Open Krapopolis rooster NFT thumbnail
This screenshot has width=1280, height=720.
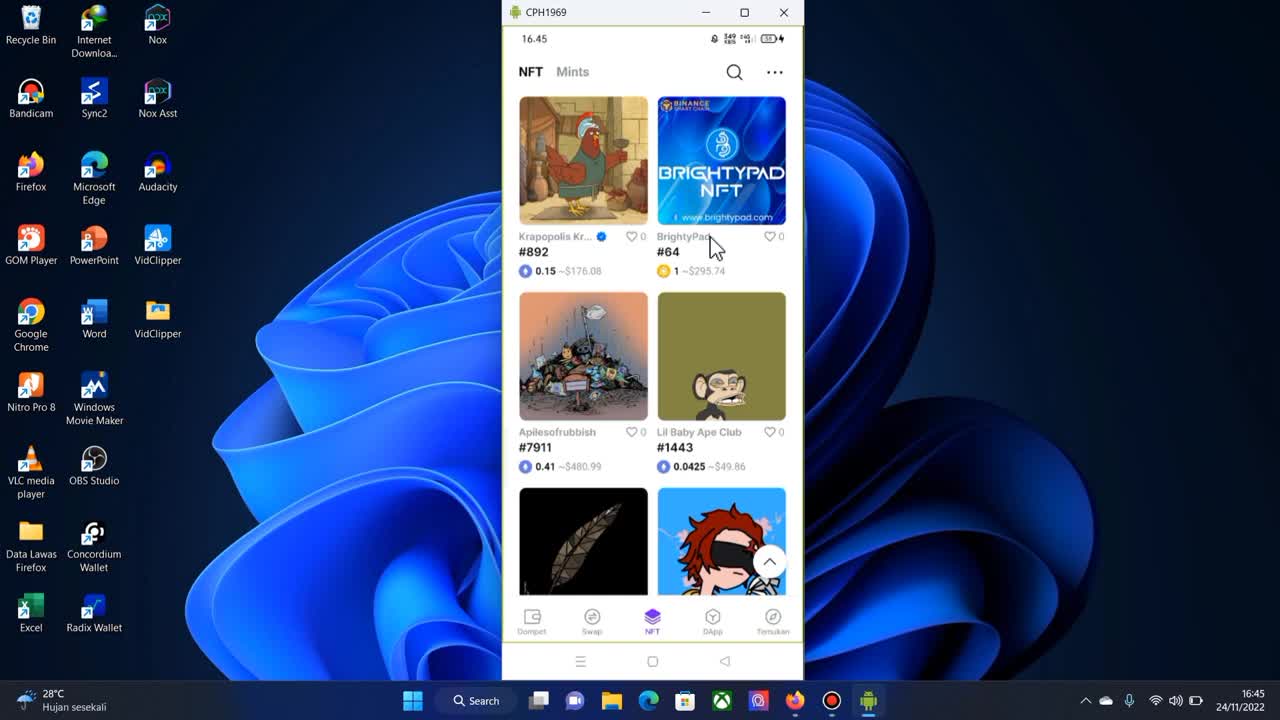583,160
